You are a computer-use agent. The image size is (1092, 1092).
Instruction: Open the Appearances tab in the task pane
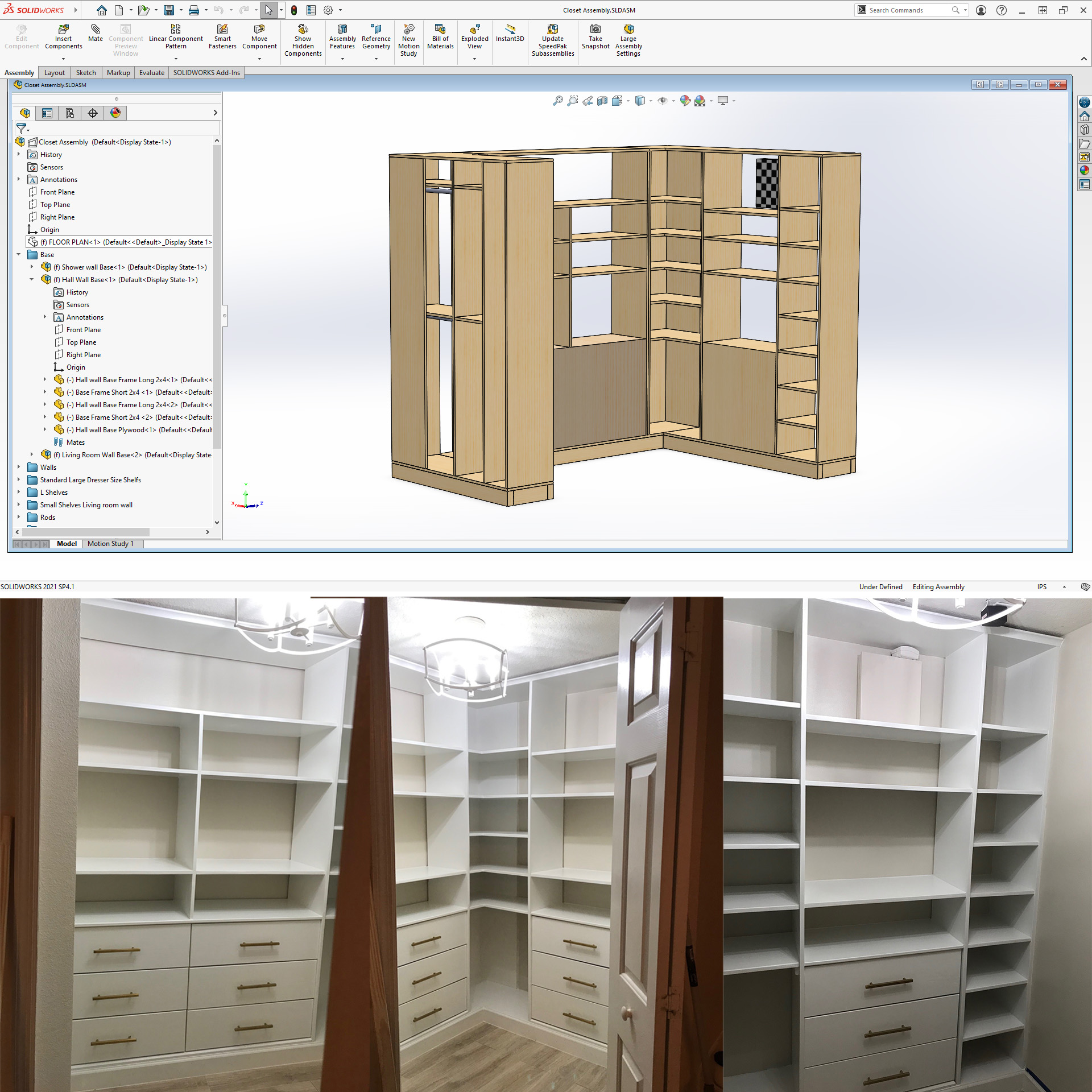1085,170
